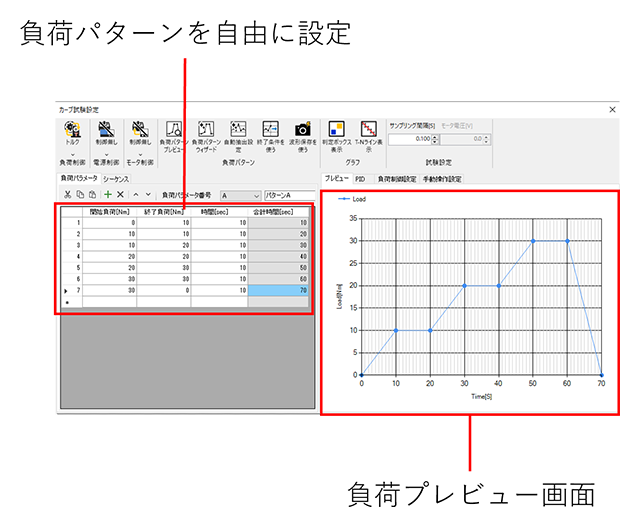The height and width of the screenshot is (527, 640).
Task: Click the モータ制御 制御無し icon
Action: (x=140, y=129)
